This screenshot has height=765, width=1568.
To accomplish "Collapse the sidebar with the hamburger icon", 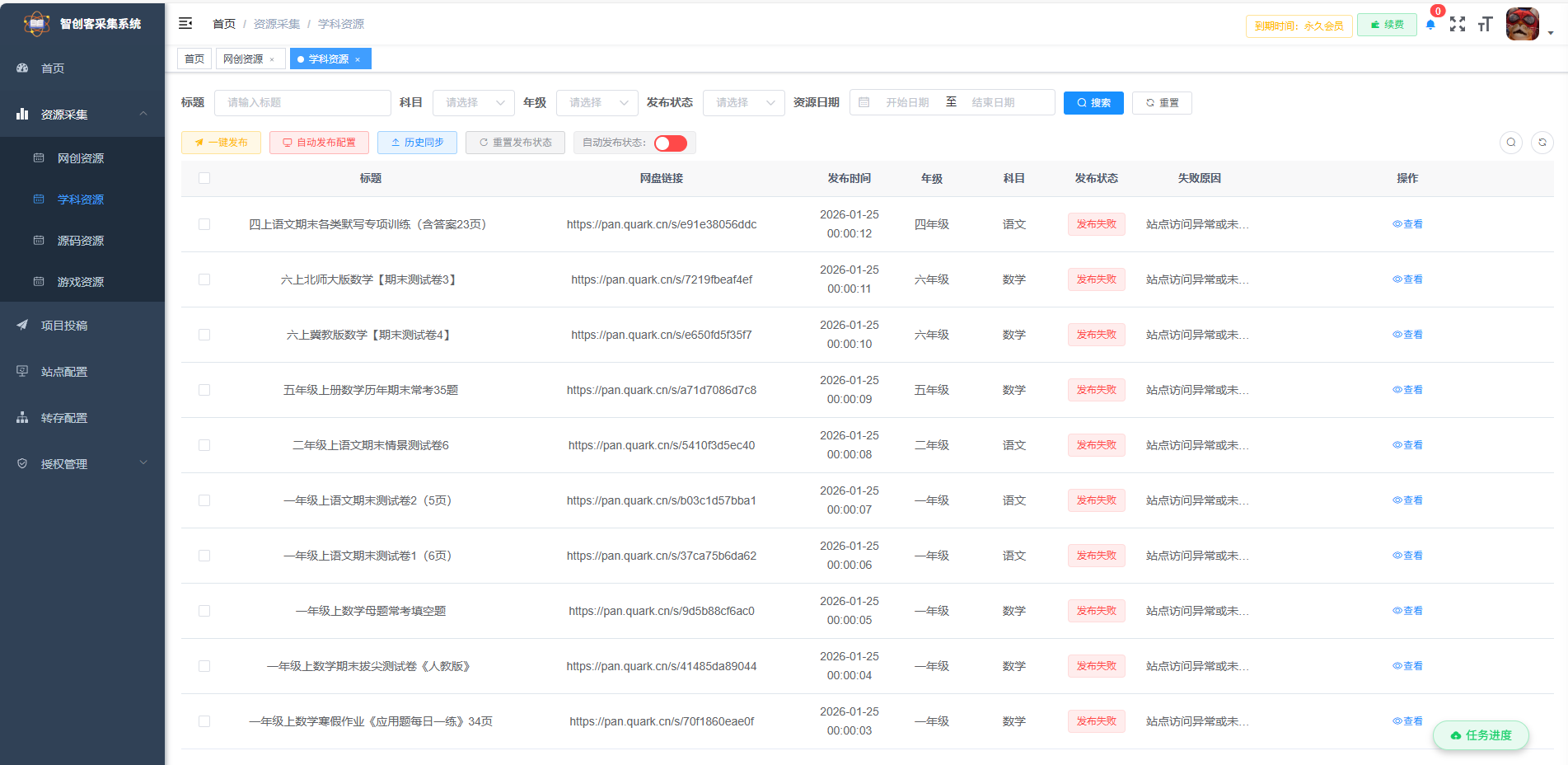I will click(x=185, y=23).
